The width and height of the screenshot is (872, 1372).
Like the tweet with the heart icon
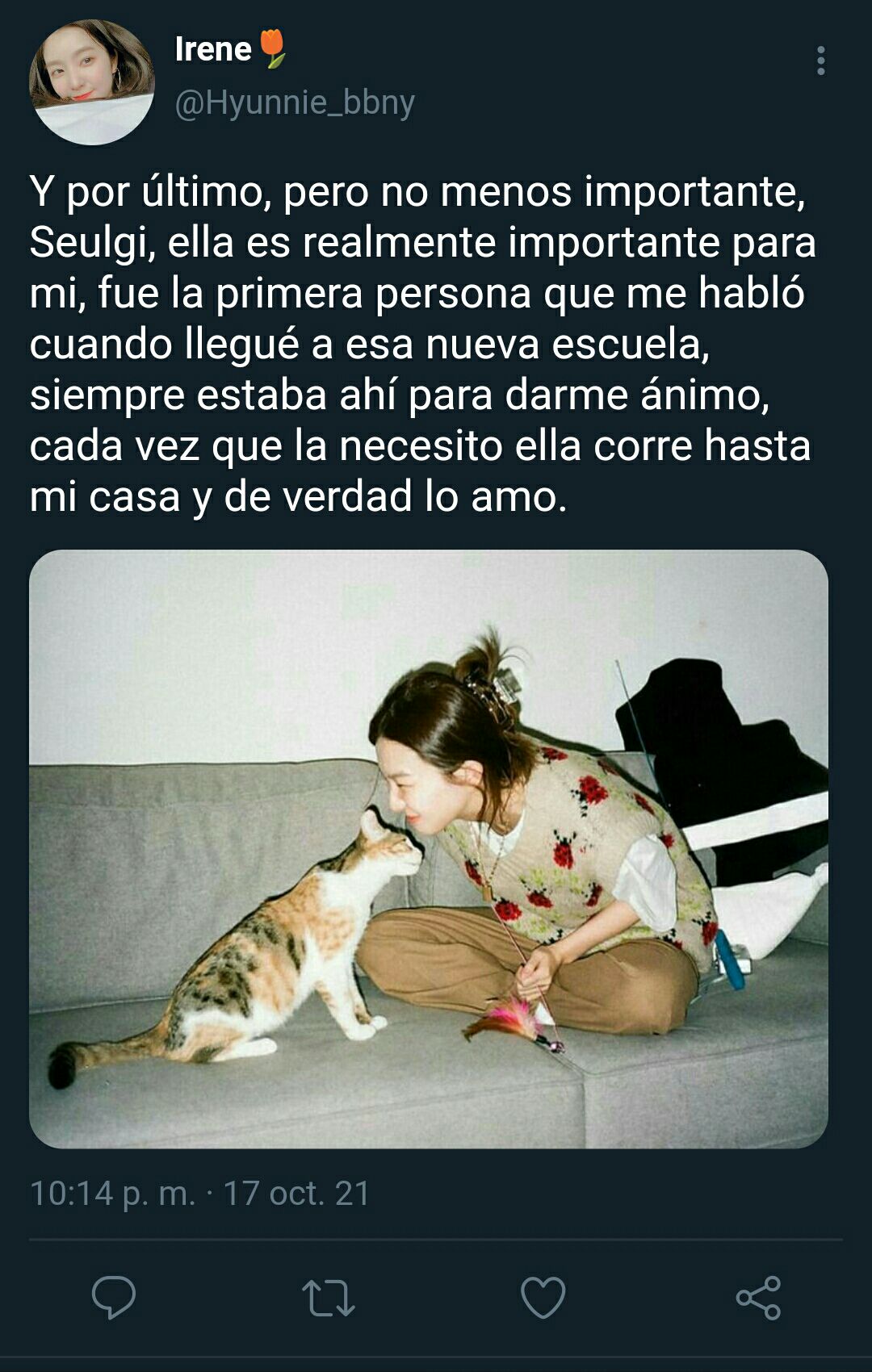click(x=543, y=1297)
